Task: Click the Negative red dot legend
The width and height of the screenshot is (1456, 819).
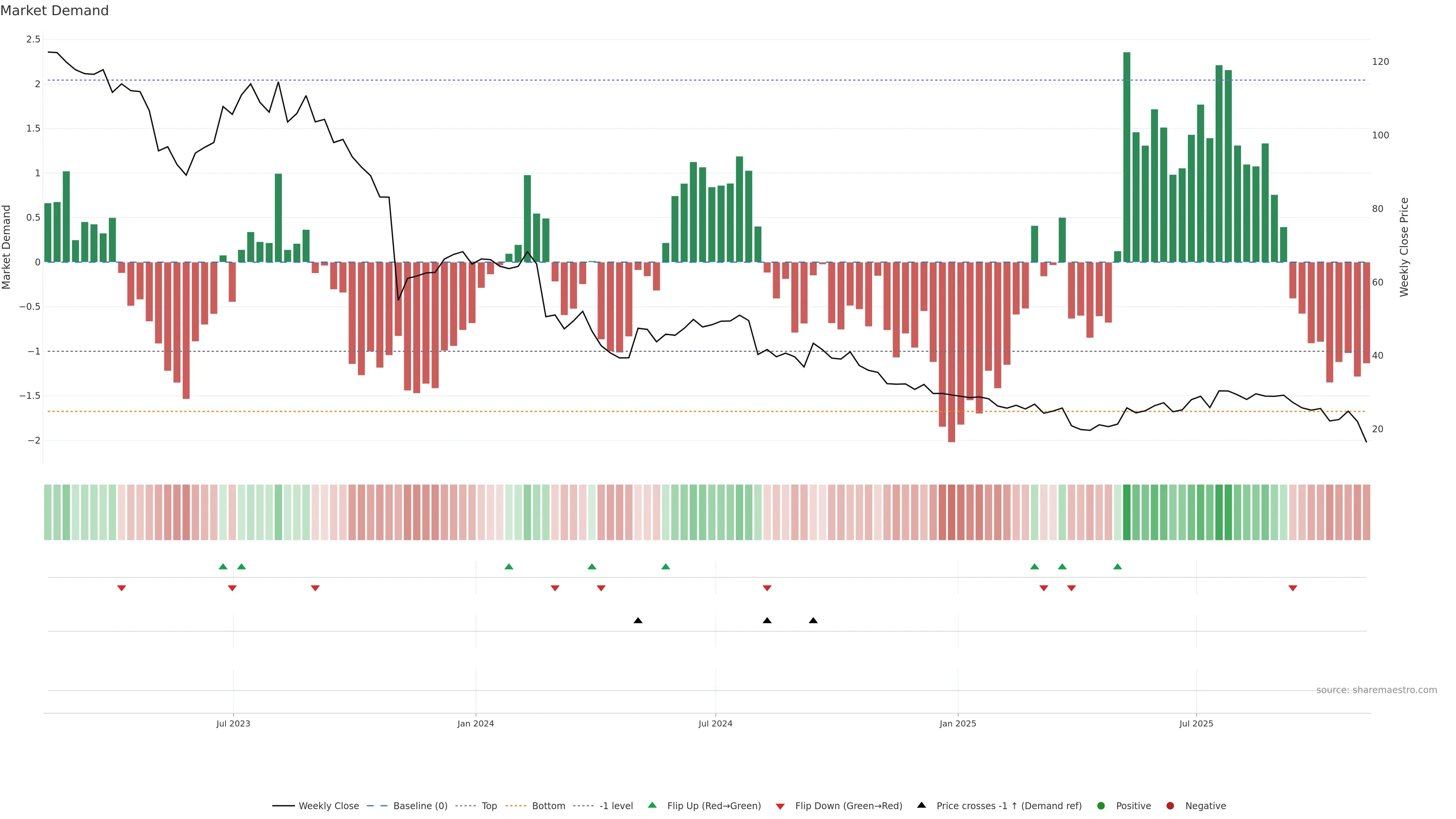Action: tap(1170, 805)
